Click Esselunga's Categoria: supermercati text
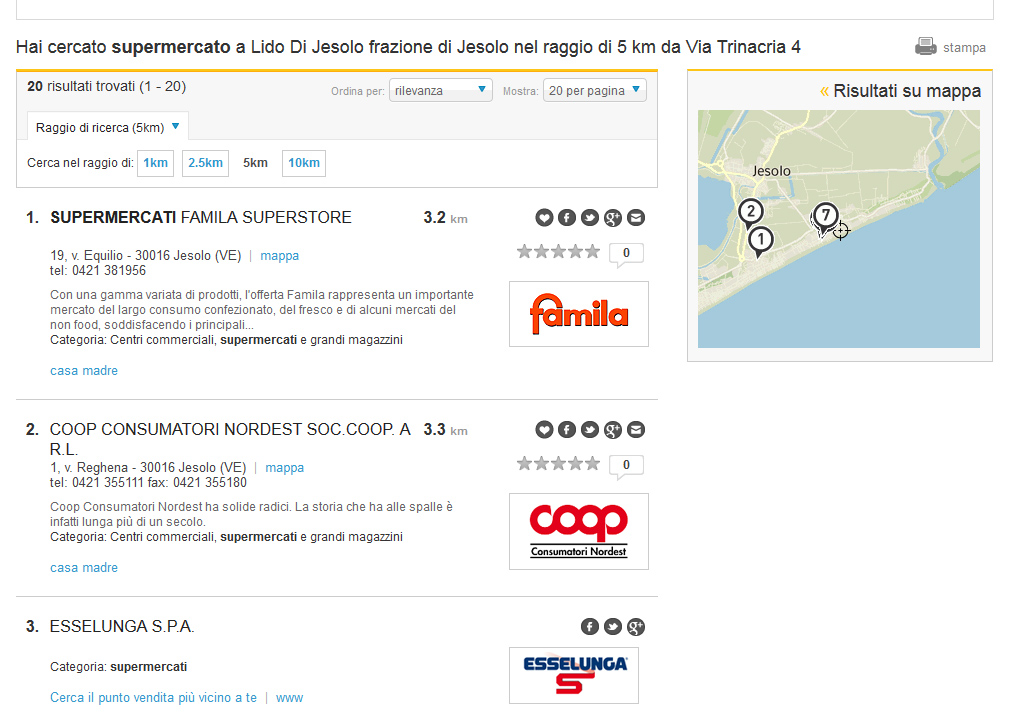 pos(119,667)
